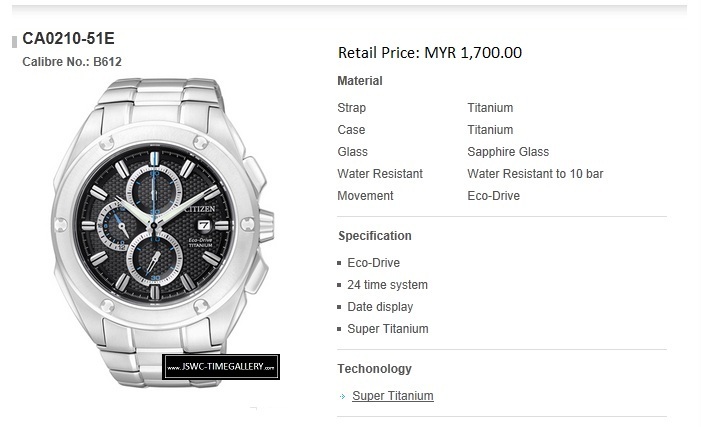
Task: Click the Sapphire Glass material value
Action: (508, 152)
